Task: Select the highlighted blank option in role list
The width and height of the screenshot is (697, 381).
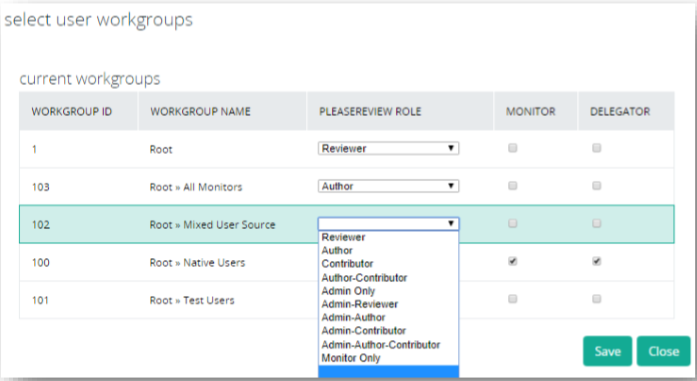Action: click(x=389, y=372)
